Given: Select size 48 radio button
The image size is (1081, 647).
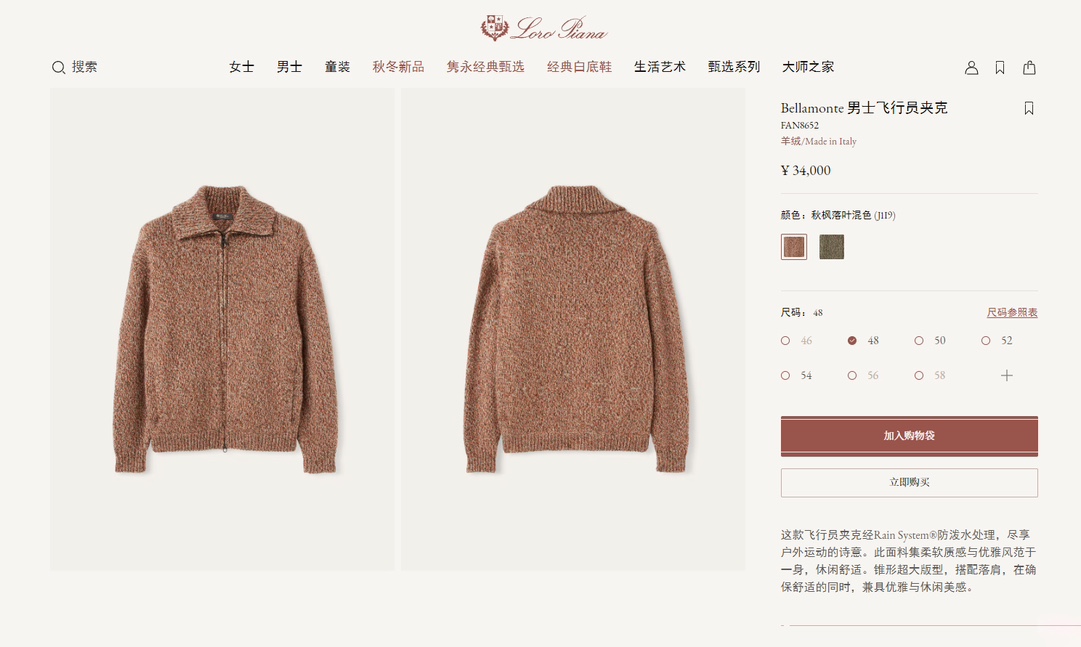Looking at the screenshot, I should pos(852,341).
